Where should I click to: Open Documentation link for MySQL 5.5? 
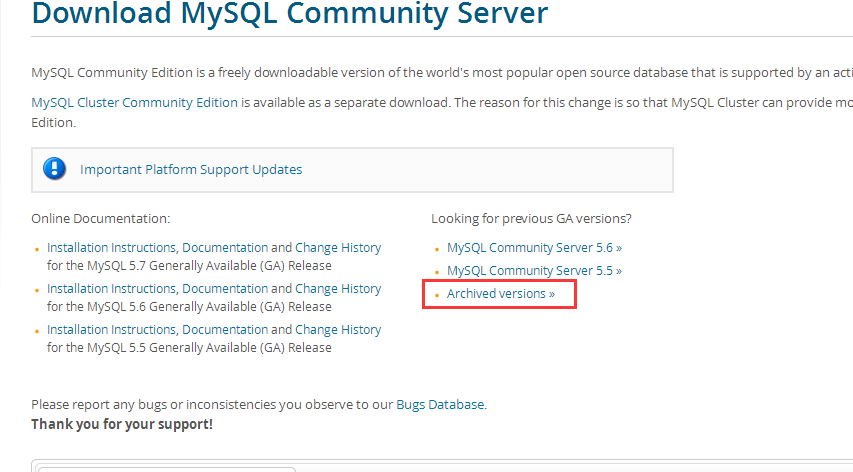[225, 330]
